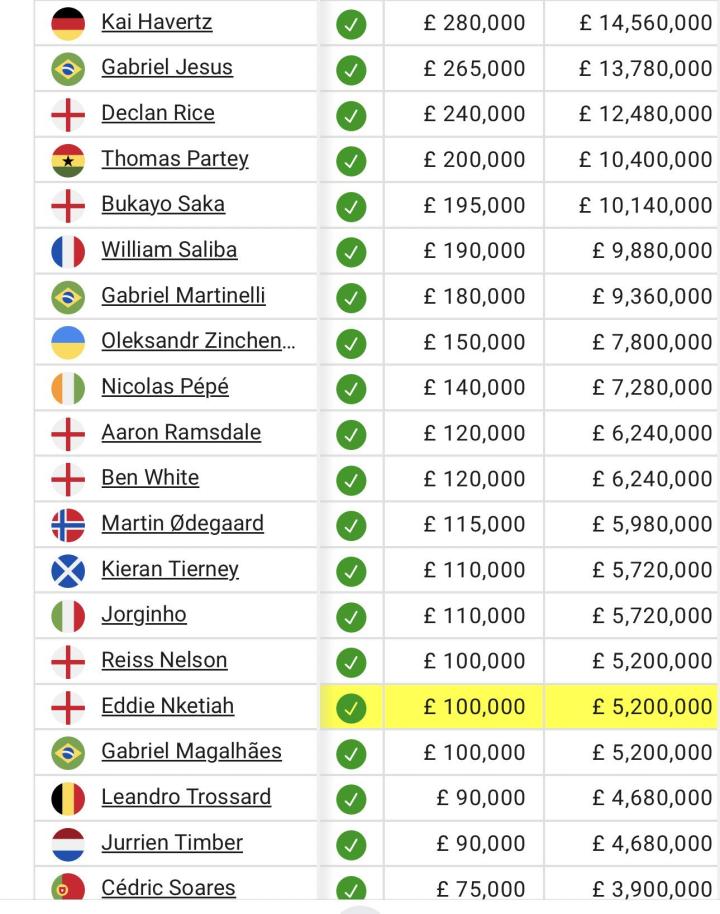Click the Italian flag beside Jorginho
The image size is (720, 914).
point(68,615)
